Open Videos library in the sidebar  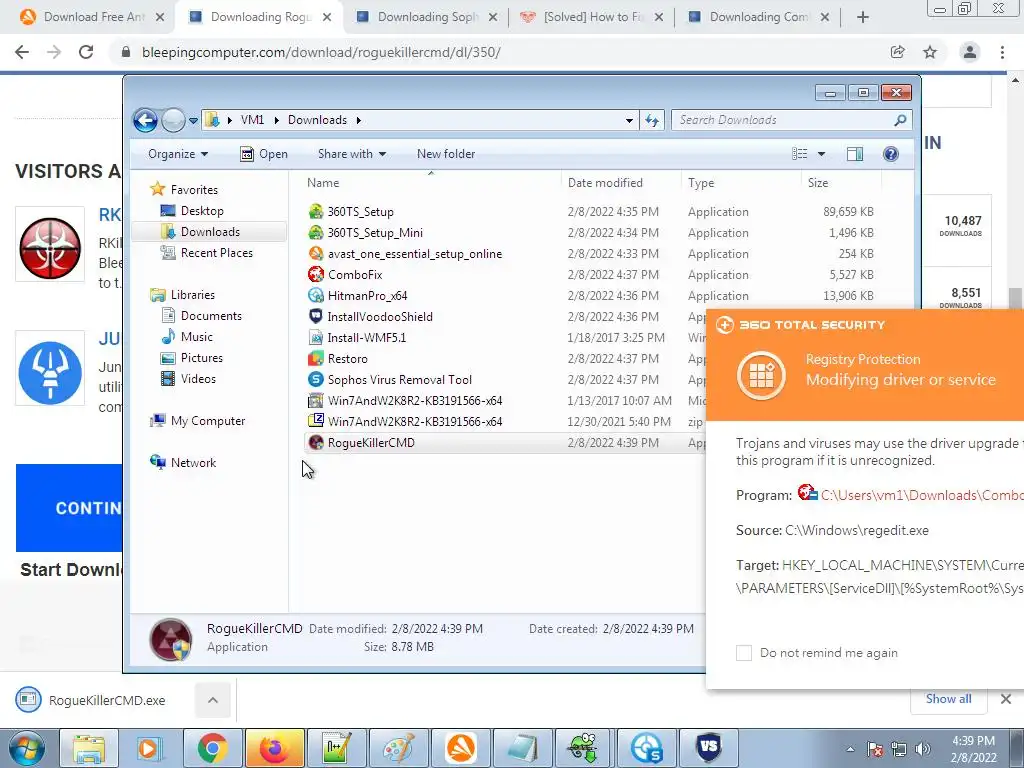click(x=198, y=379)
